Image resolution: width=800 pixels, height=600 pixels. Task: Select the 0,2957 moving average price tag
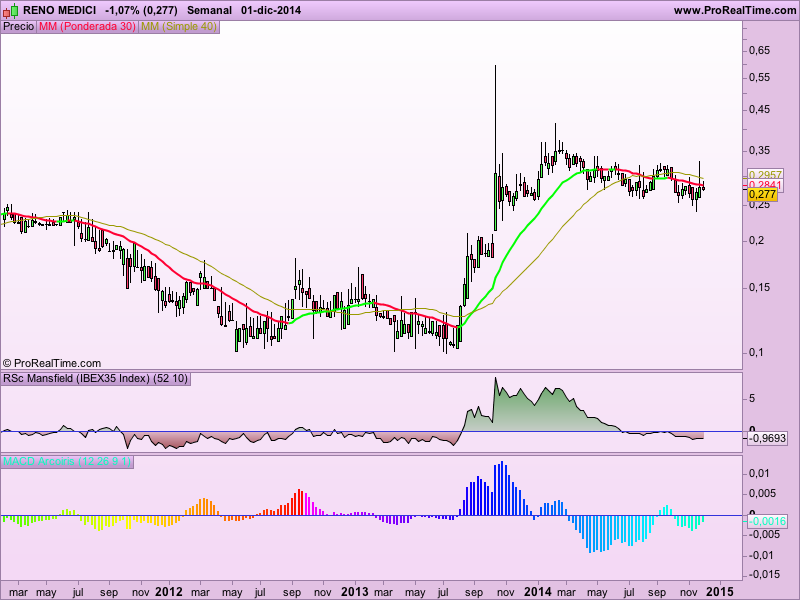(765, 174)
